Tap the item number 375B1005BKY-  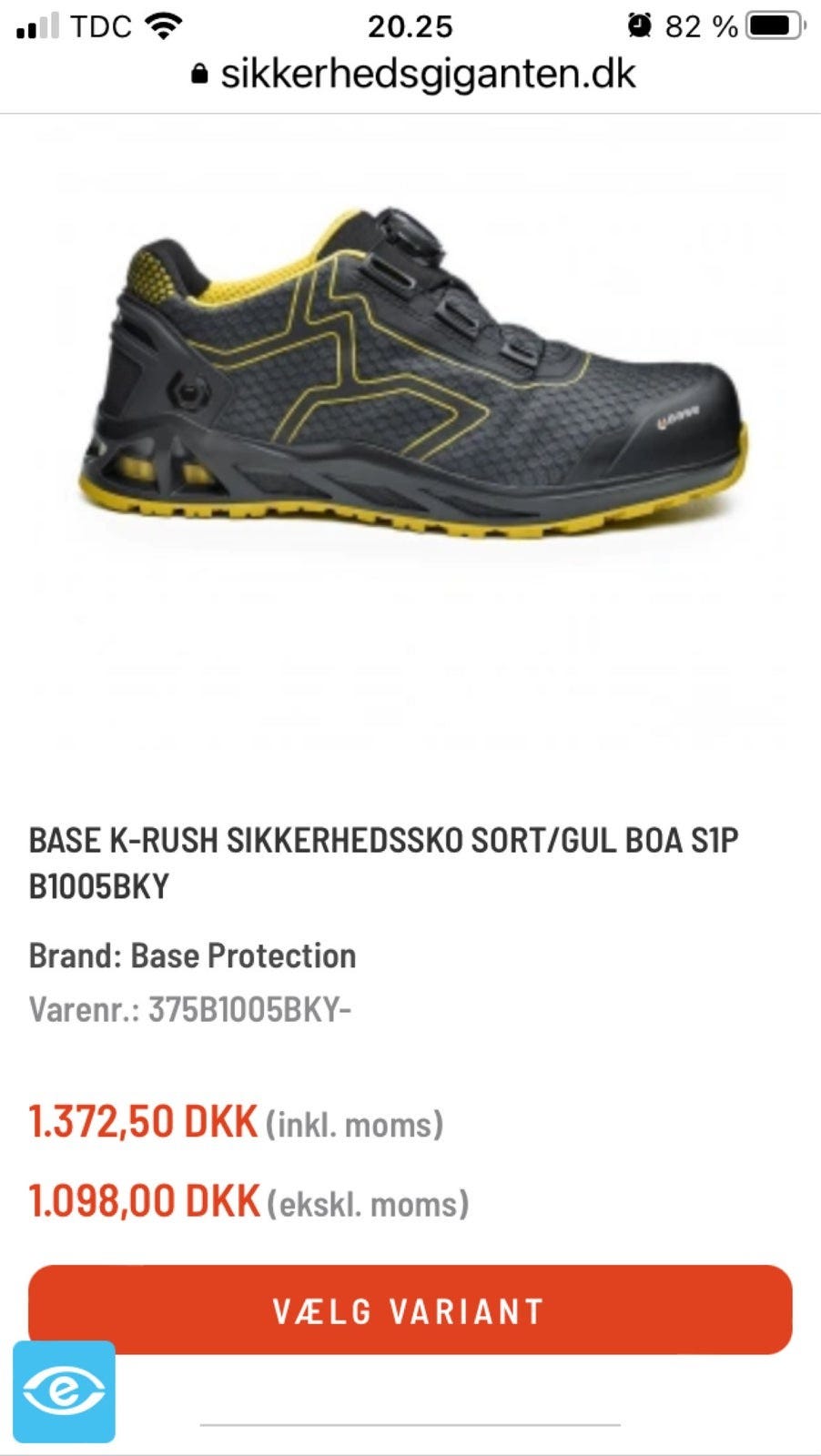249,1009
